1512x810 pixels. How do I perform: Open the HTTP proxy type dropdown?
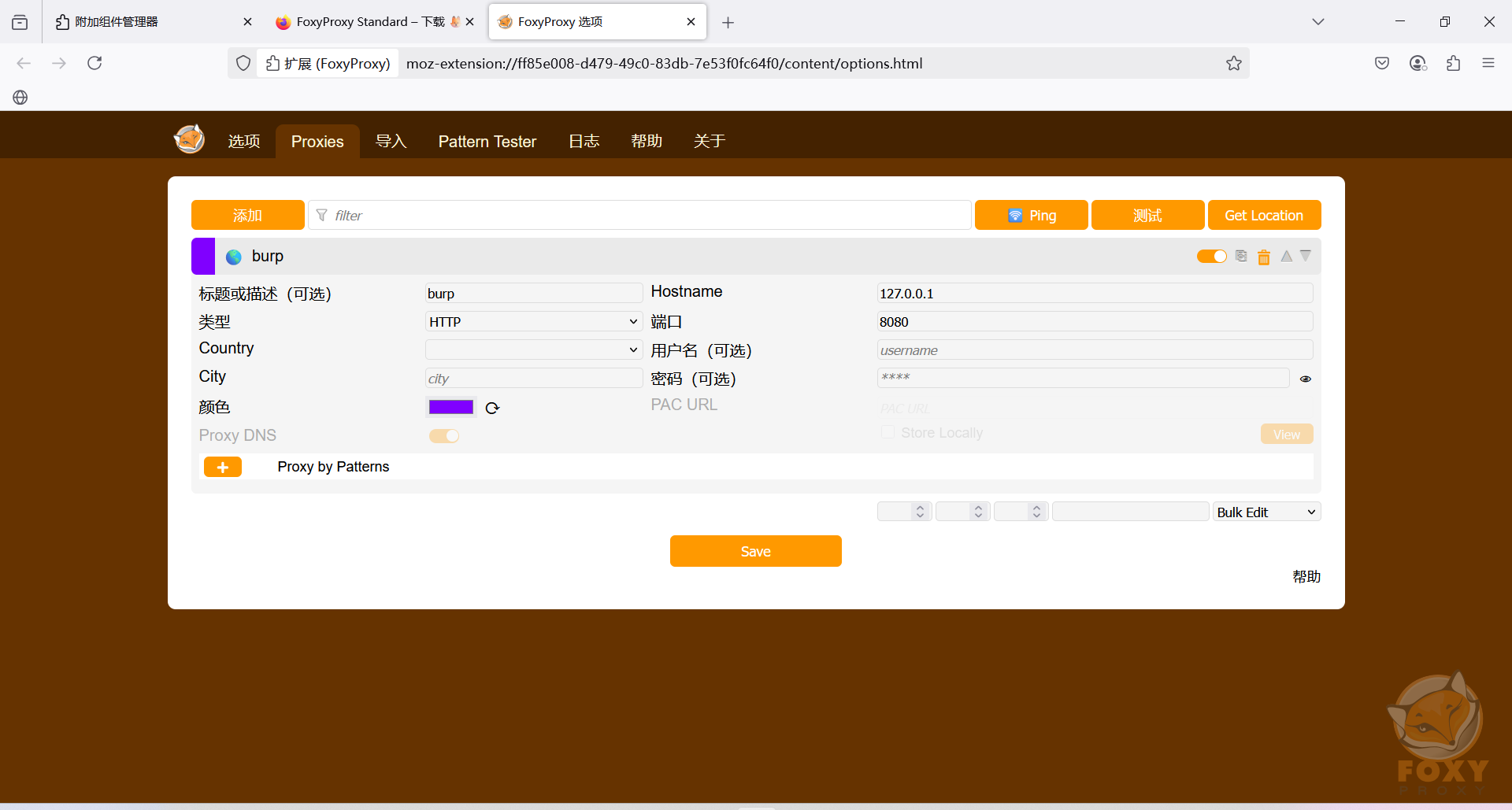[533, 321]
